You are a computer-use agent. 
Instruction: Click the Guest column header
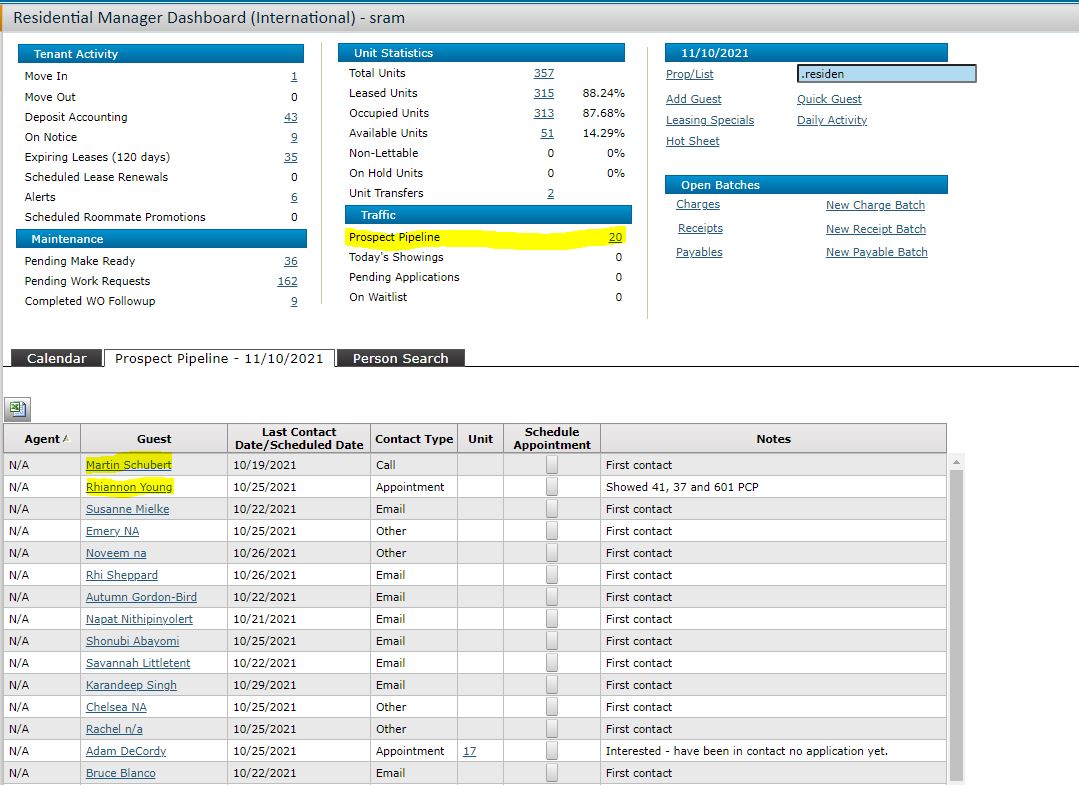tap(154, 438)
